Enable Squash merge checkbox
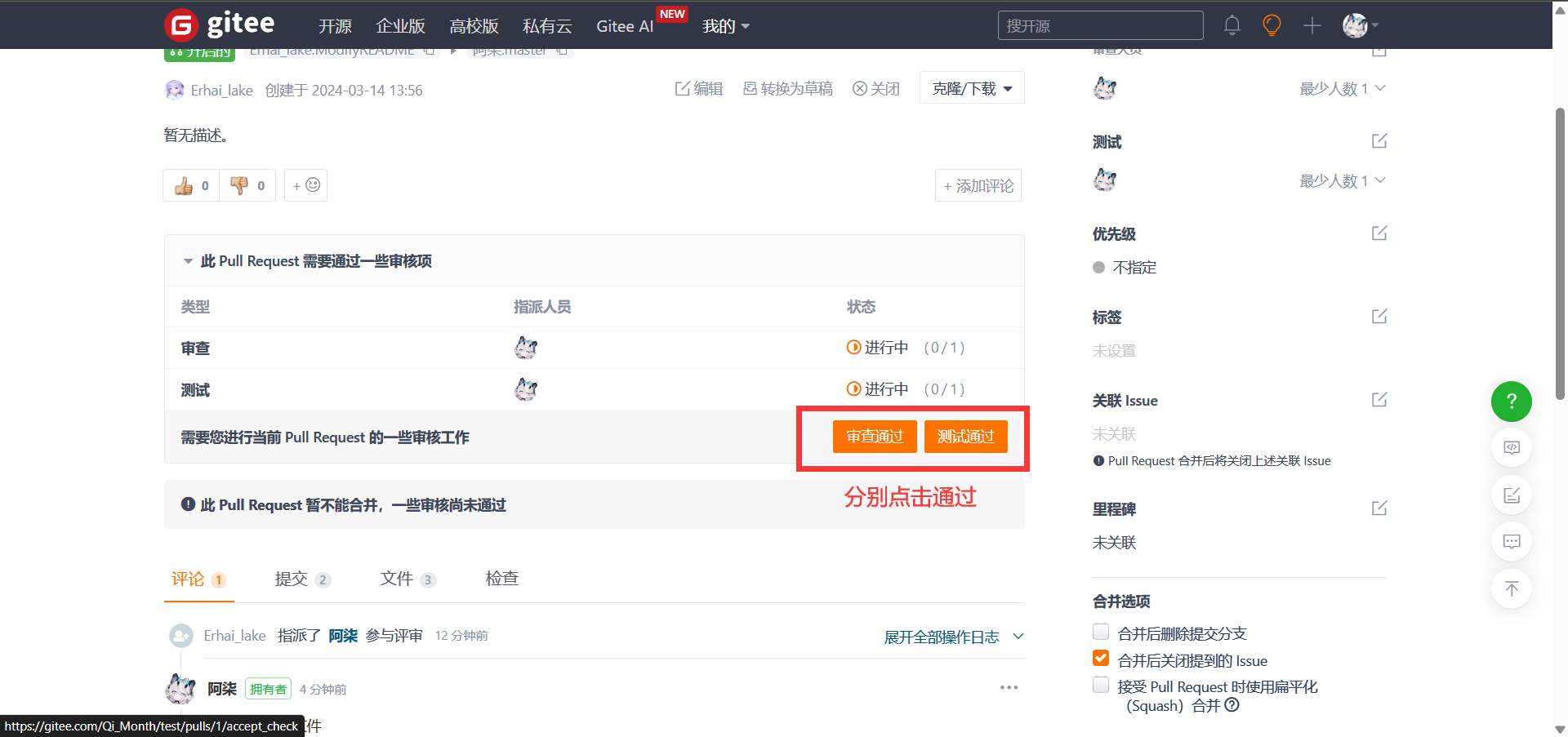 (x=1101, y=686)
